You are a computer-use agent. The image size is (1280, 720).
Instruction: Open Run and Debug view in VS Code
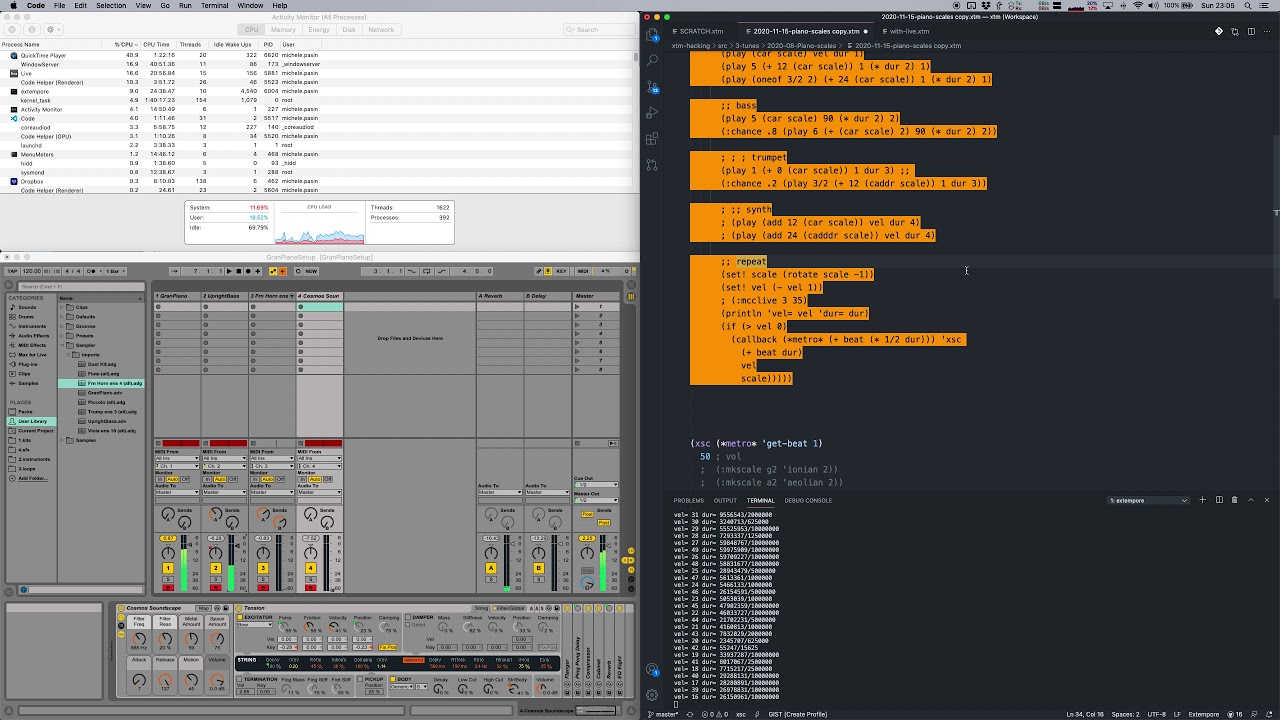(x=652, y=113)
